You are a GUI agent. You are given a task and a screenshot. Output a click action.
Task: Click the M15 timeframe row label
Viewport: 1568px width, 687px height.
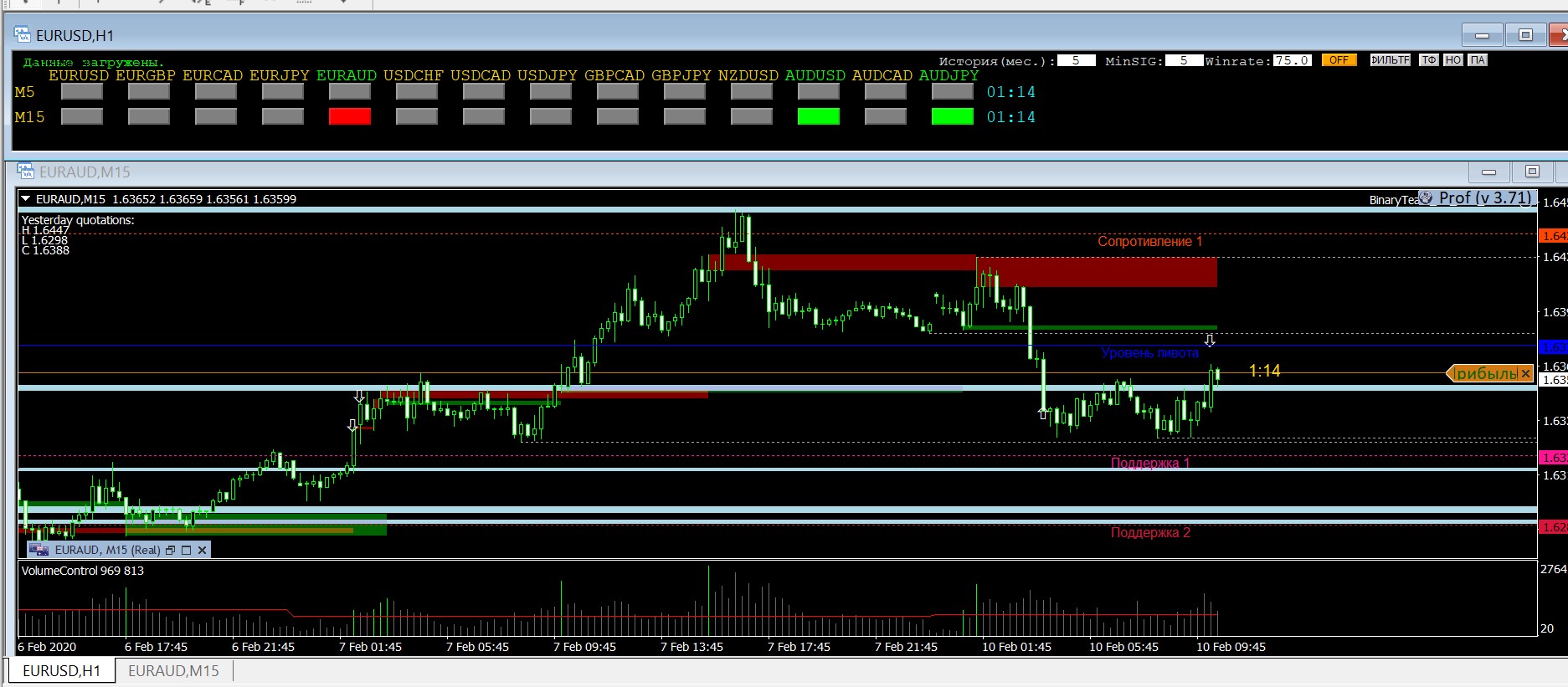coord(30,117)
